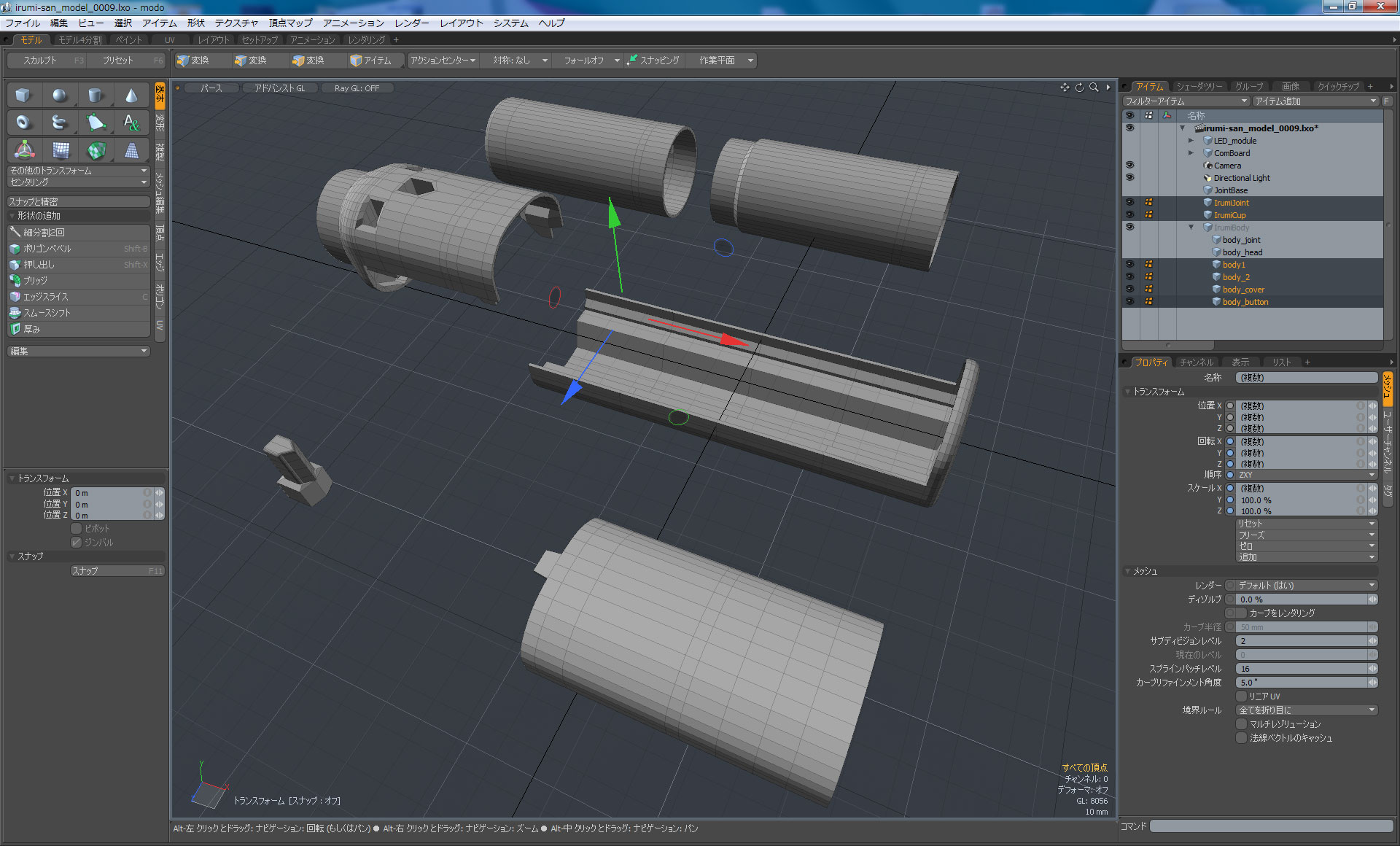Click the スナップと精密 button
The height and width of the screenshot is (846, 1400).
click(x=78, y=202)
